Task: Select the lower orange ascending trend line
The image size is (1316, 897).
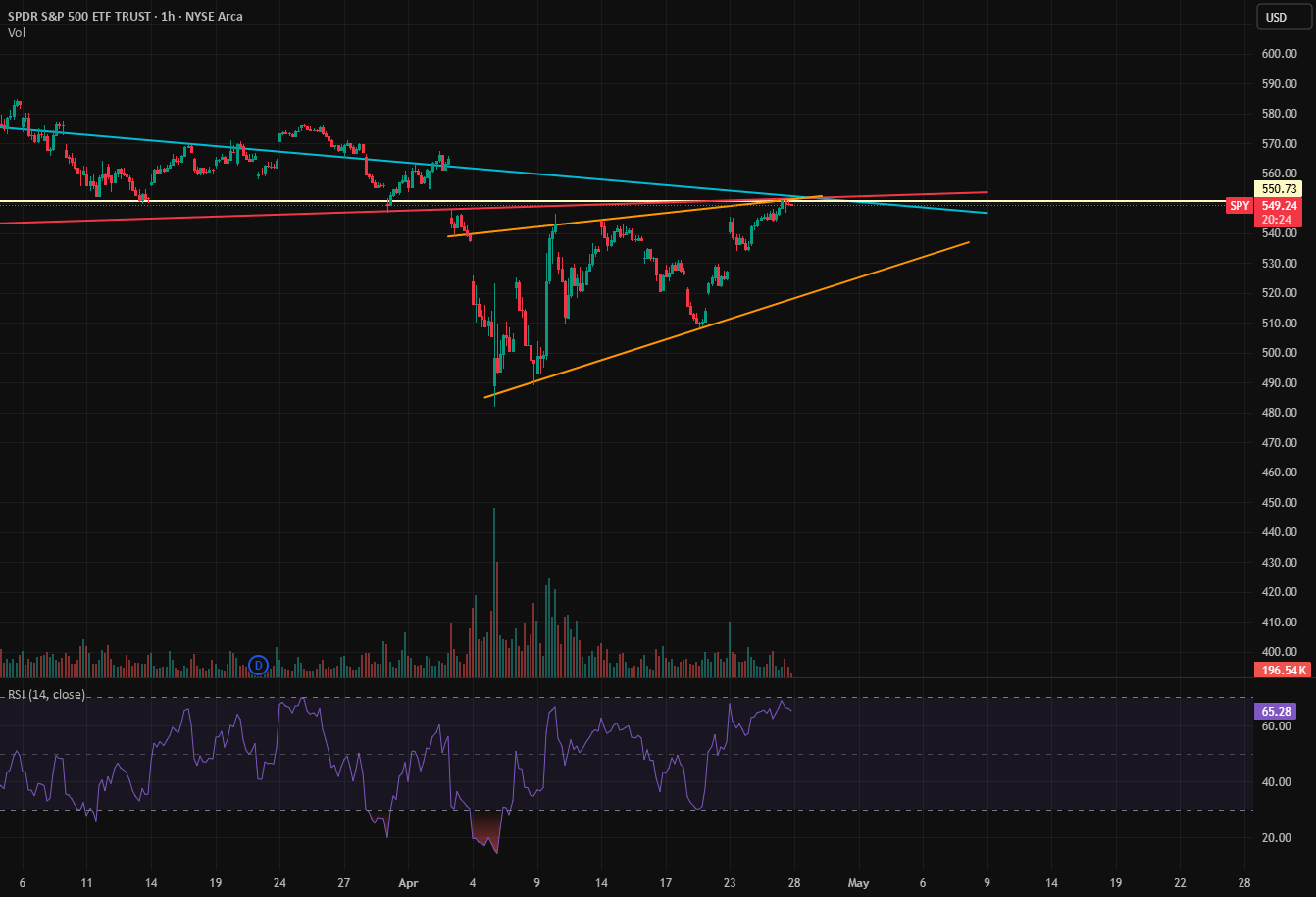Action: [727, 320]
